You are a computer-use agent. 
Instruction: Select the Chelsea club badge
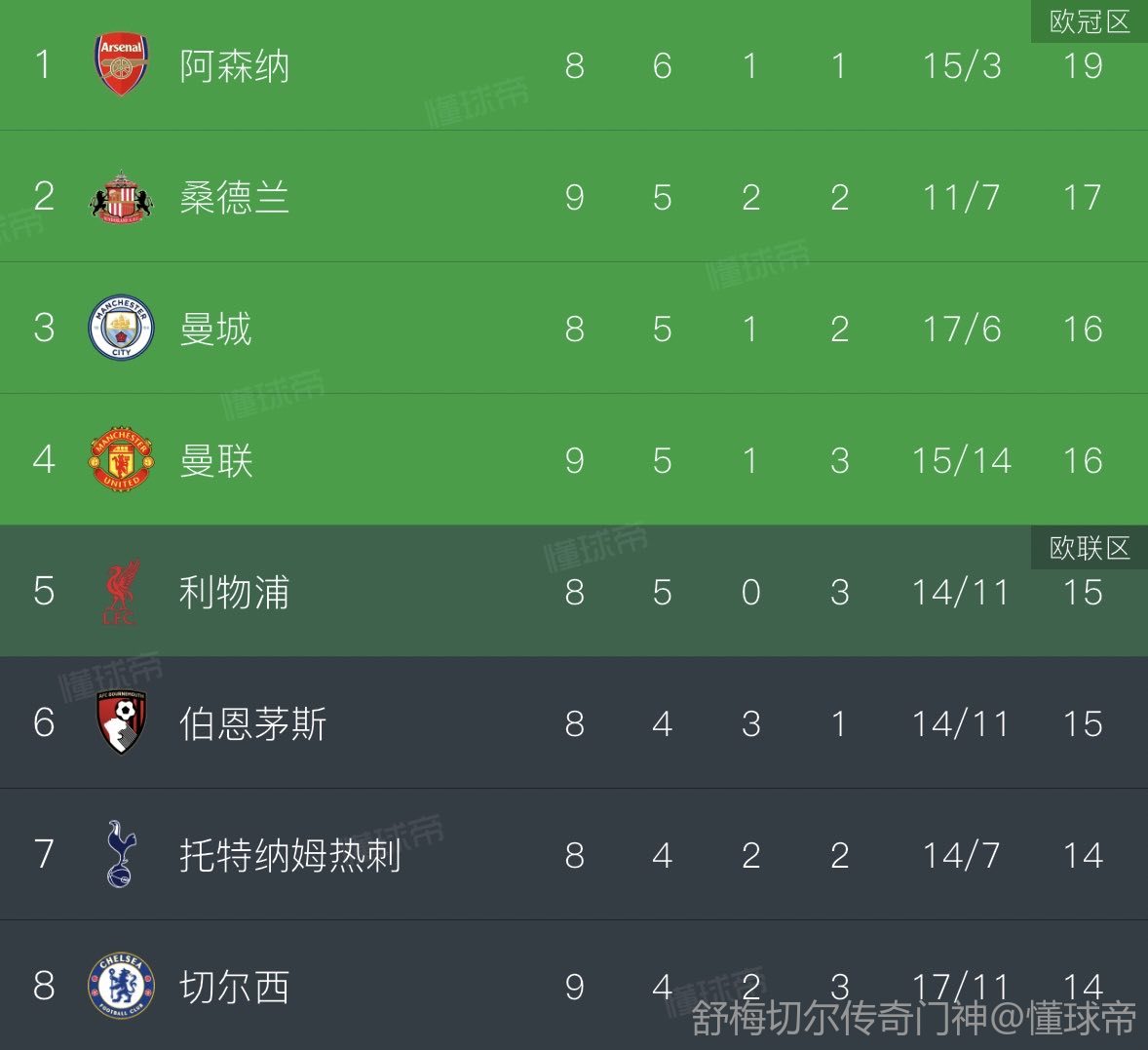pyautogui.click(x=121, y=986)
